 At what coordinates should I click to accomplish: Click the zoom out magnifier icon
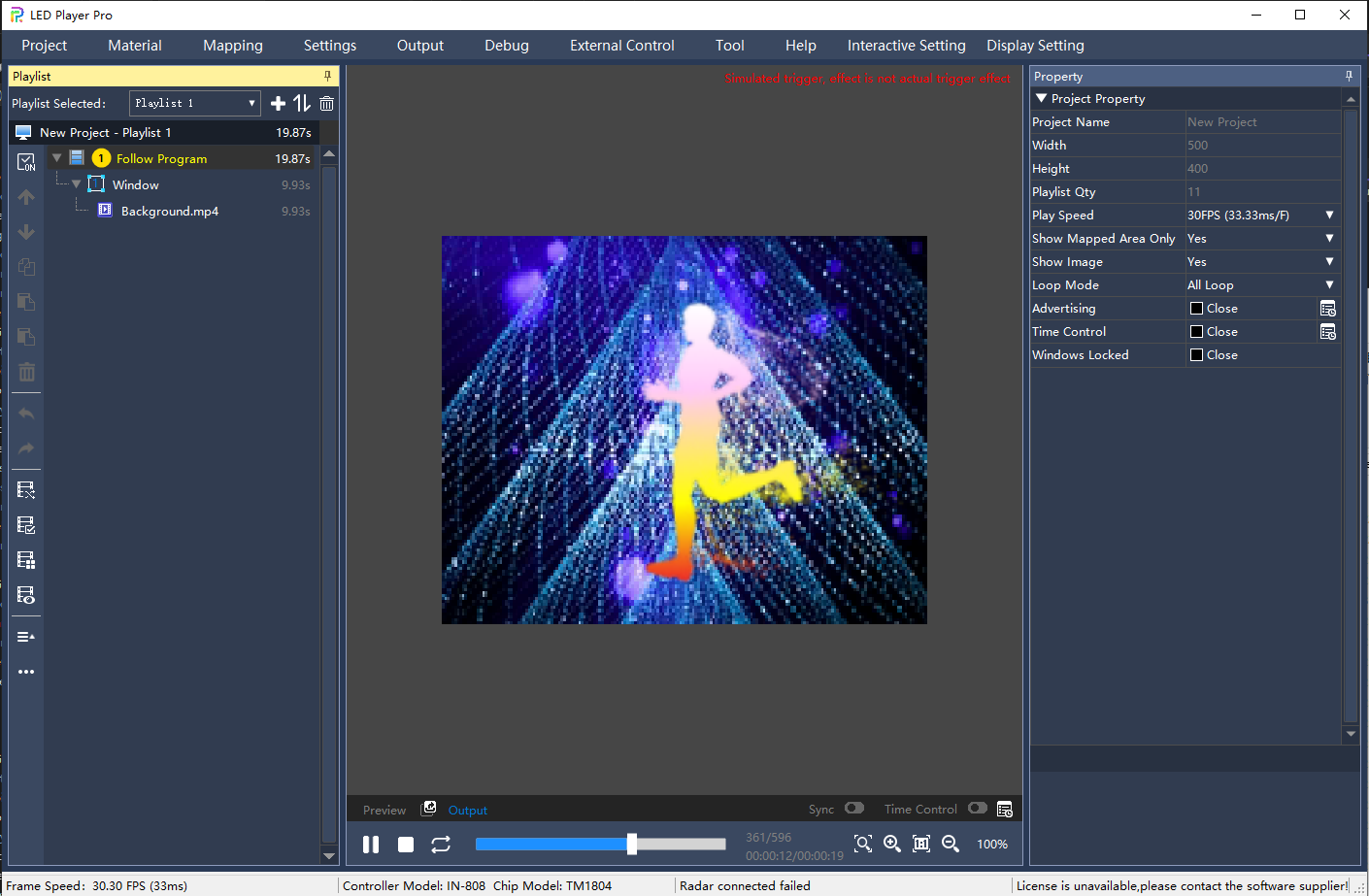[x=951, y=844]
